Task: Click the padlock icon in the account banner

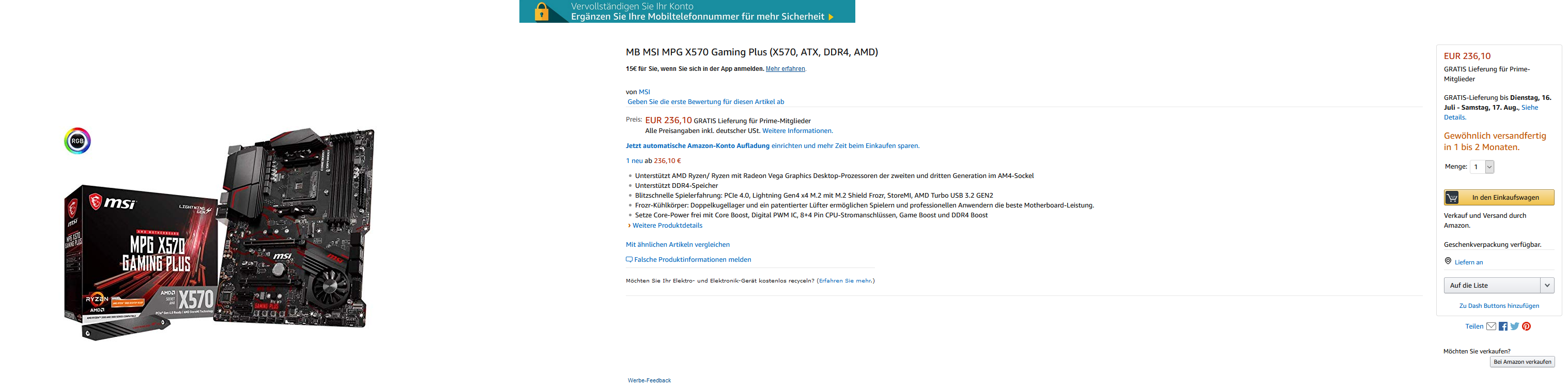Action: (x=541, y=11)
